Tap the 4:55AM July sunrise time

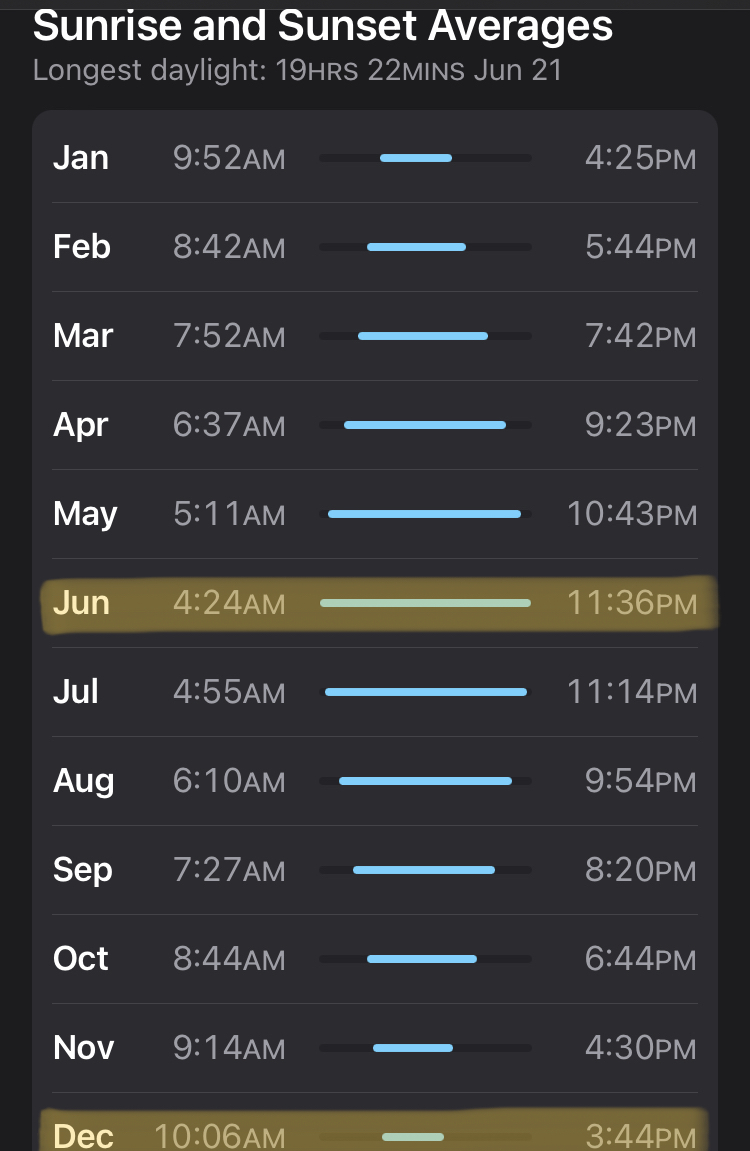point(229,692)
